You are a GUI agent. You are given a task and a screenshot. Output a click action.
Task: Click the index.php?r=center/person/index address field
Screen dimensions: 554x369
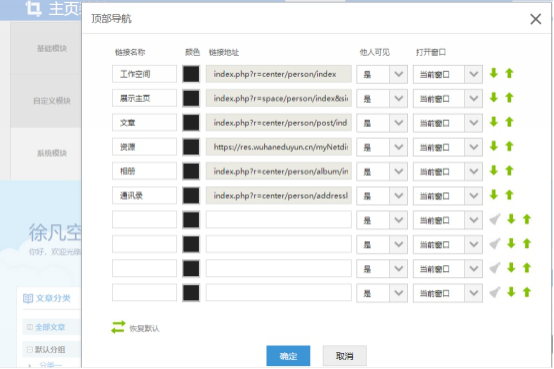279,74
